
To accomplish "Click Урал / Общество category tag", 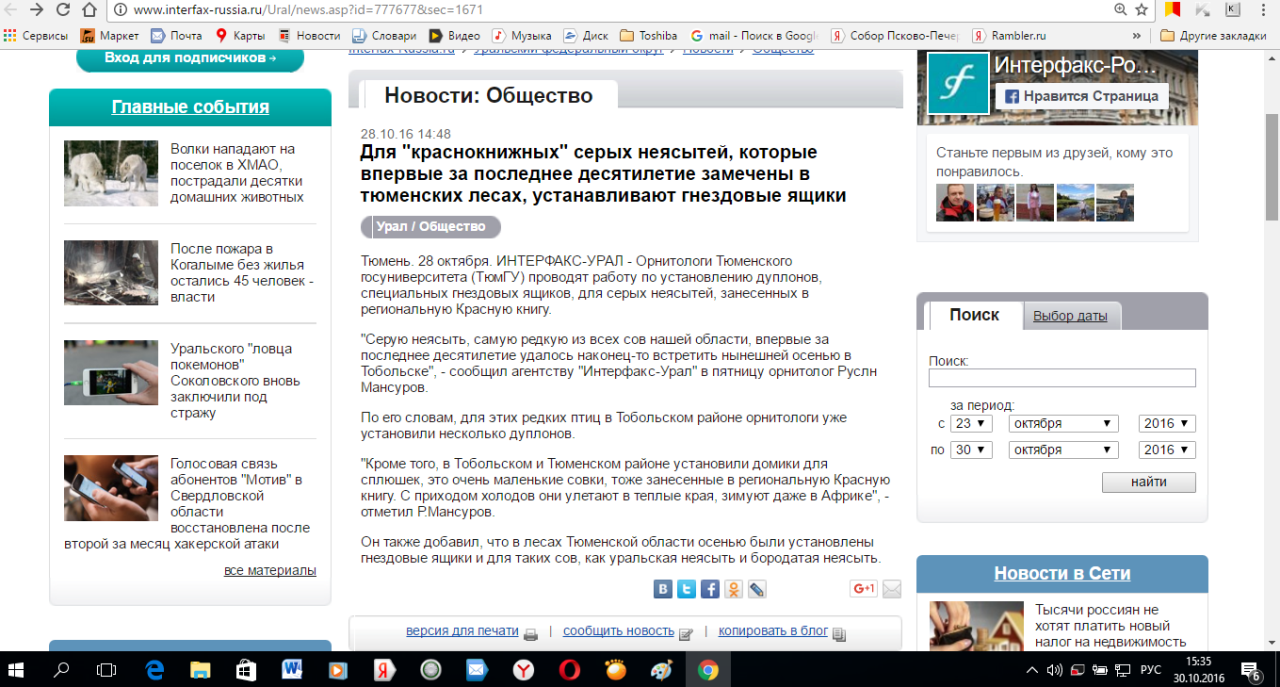I will 431,226.
